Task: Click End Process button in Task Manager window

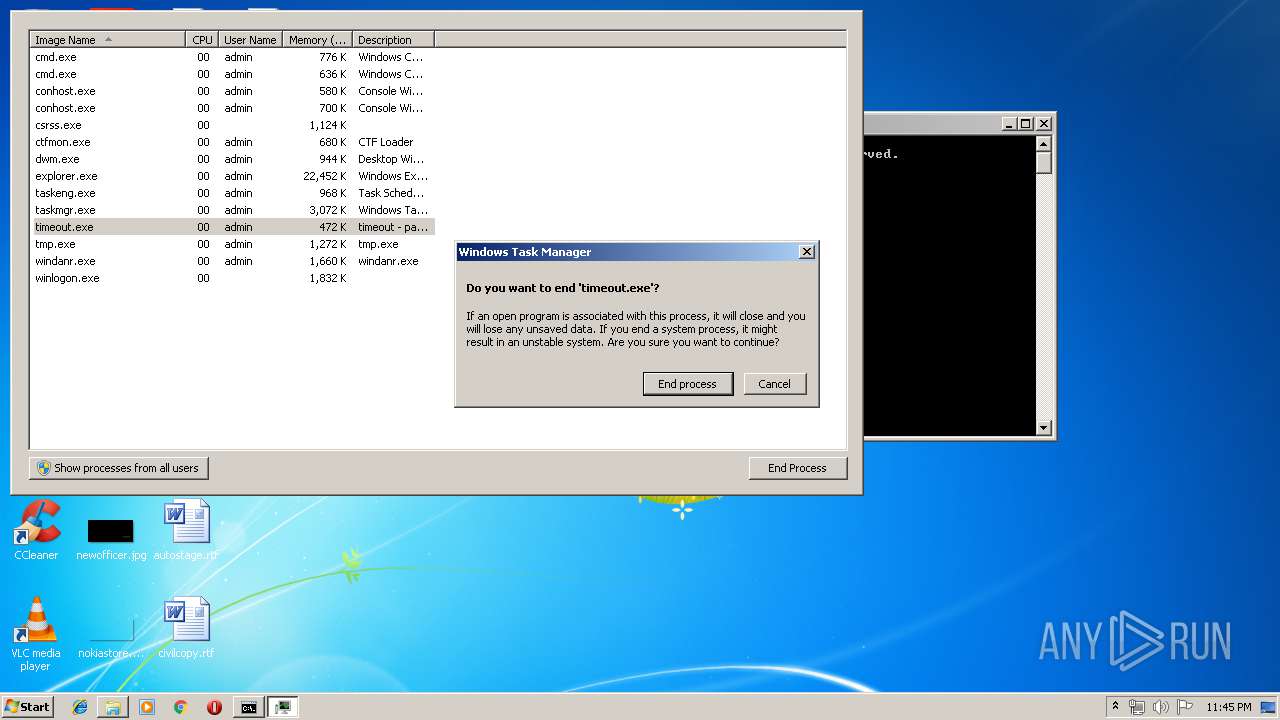Action: (x=797, y=468)
